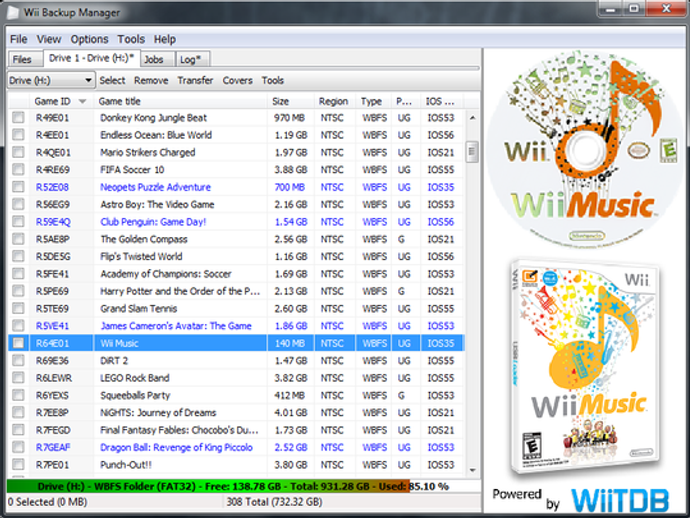The image size is (690, 518).
Task: Check the Neopets Puzzle Adventure checkbox
Action: 18,187
